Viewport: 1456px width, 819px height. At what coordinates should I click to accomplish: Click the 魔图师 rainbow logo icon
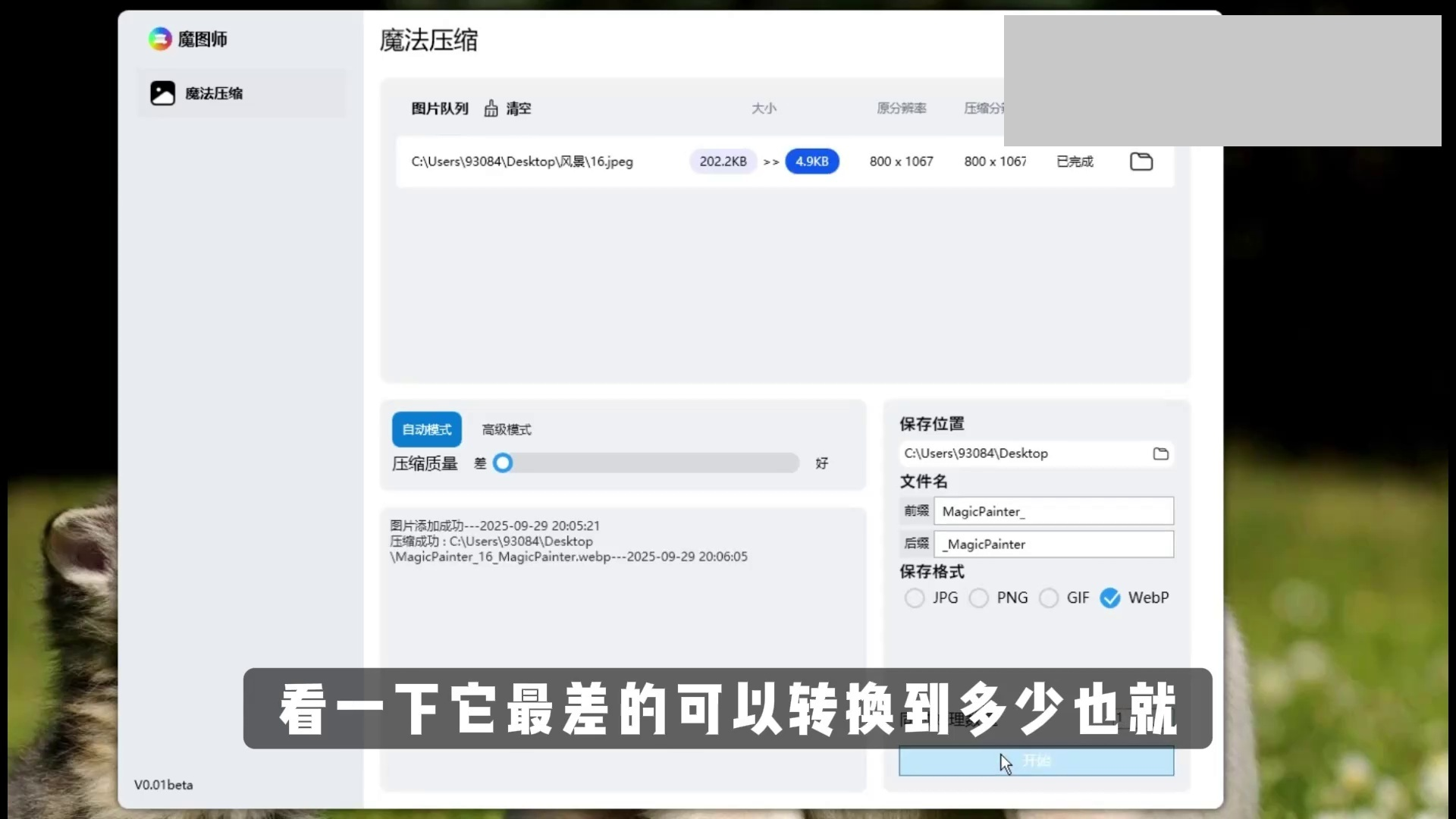click(160, 39)
